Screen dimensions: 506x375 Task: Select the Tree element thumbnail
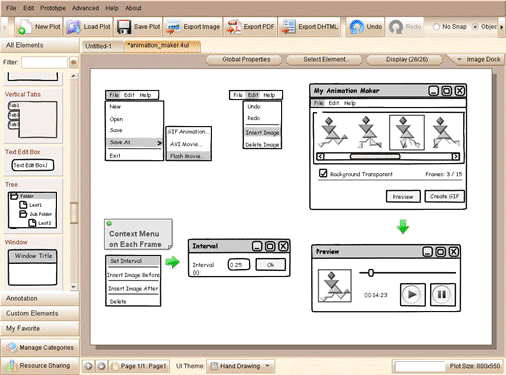click(32, 210)
